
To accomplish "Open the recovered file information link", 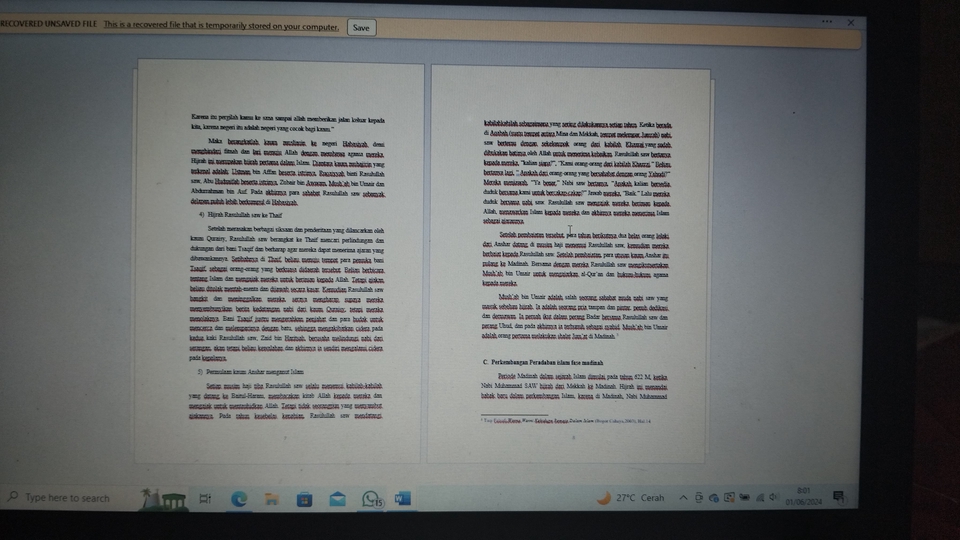I will pos(221,26).
